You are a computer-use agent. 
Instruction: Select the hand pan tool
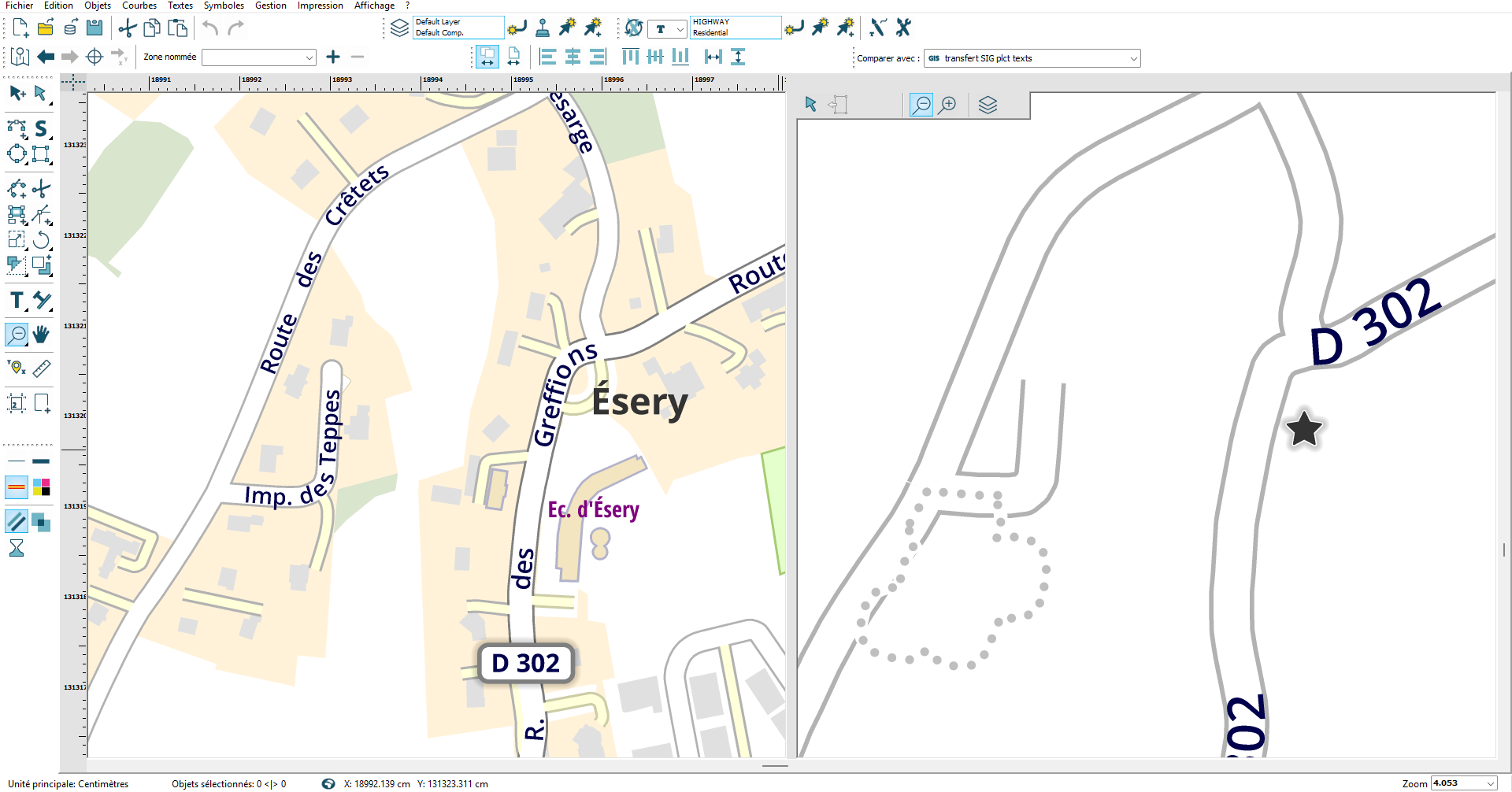click(41, 335)
